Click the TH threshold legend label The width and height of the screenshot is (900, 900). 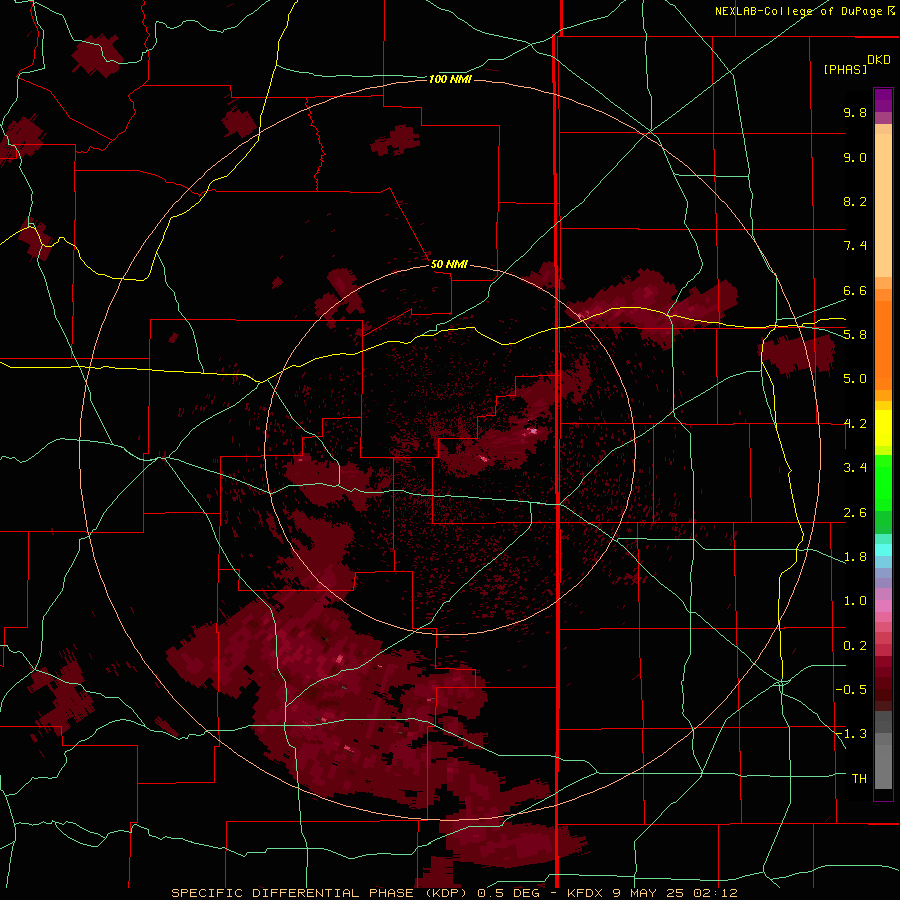click(859, 779)
